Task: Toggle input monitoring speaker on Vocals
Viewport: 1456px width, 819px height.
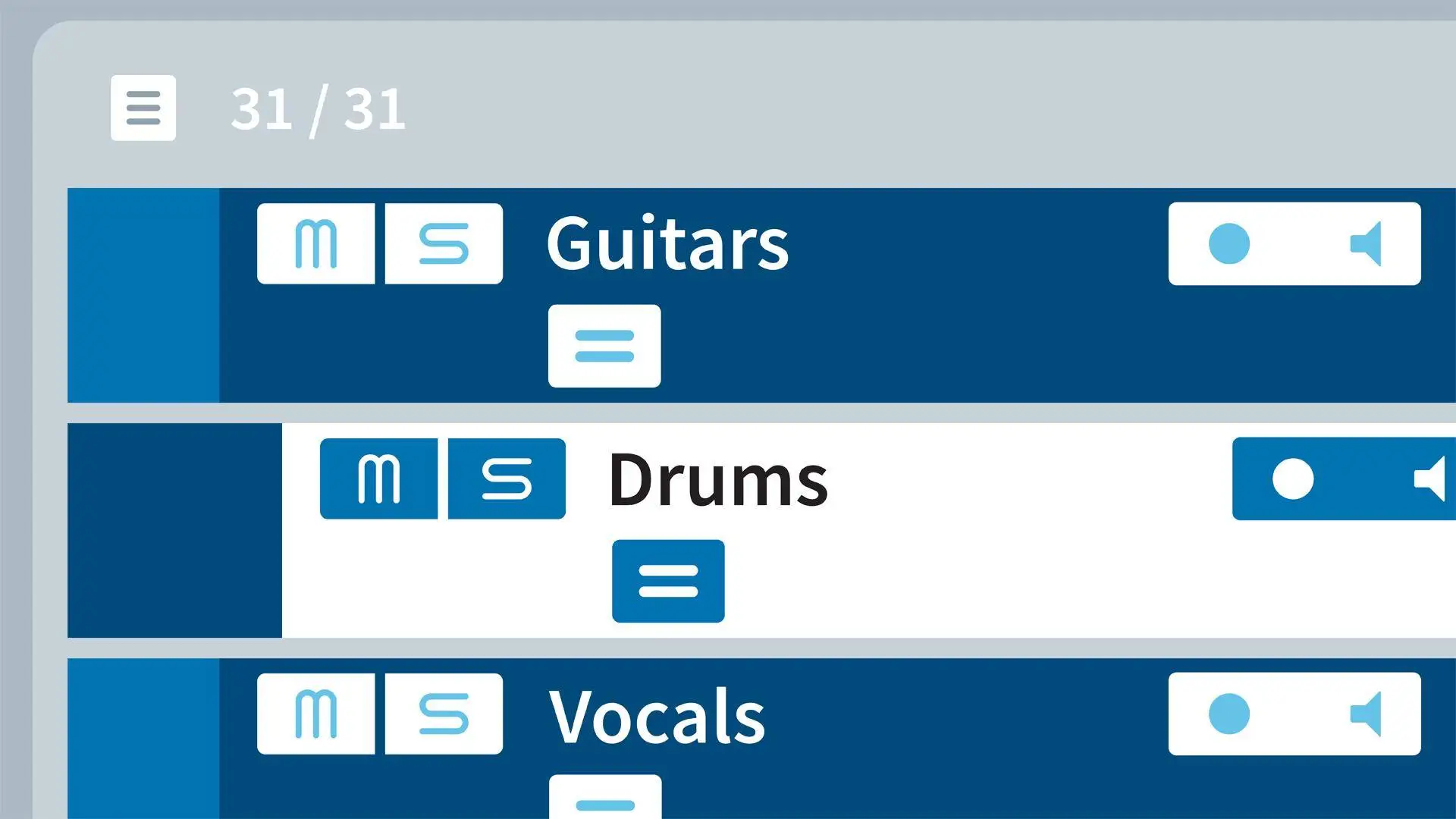Action: point(1366,714)
